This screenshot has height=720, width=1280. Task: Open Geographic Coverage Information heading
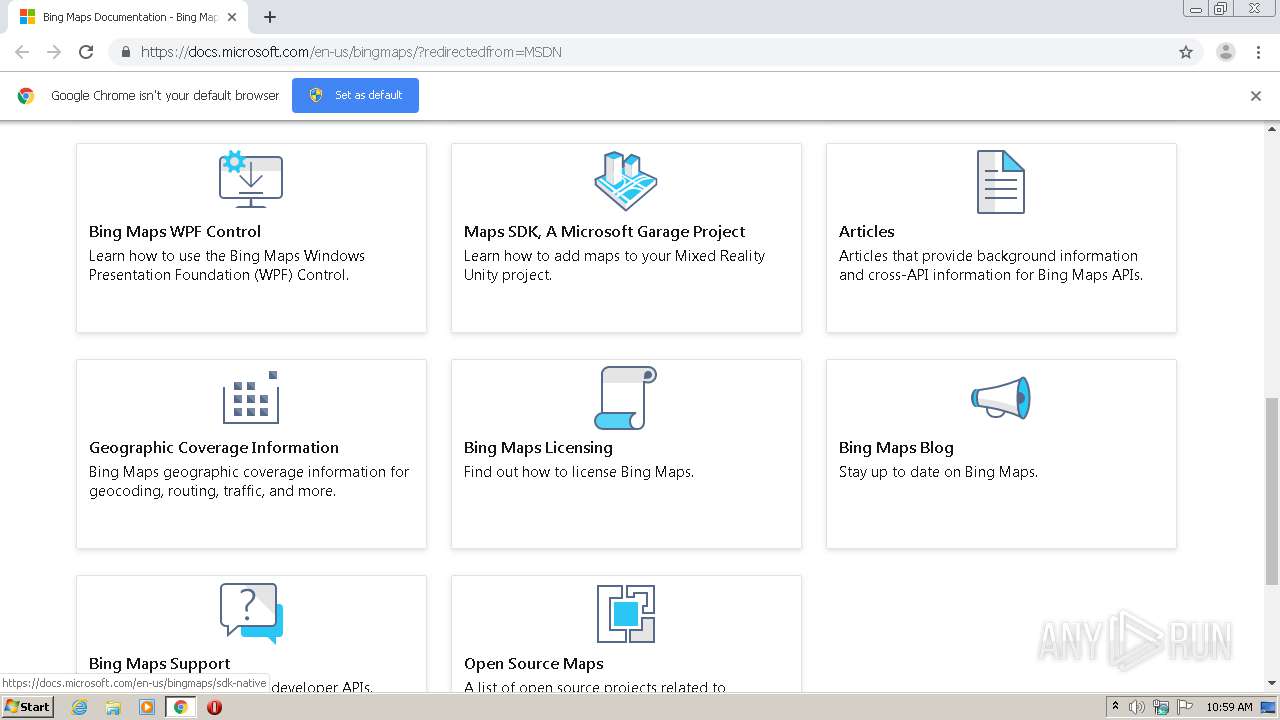(x=214, y=448)
